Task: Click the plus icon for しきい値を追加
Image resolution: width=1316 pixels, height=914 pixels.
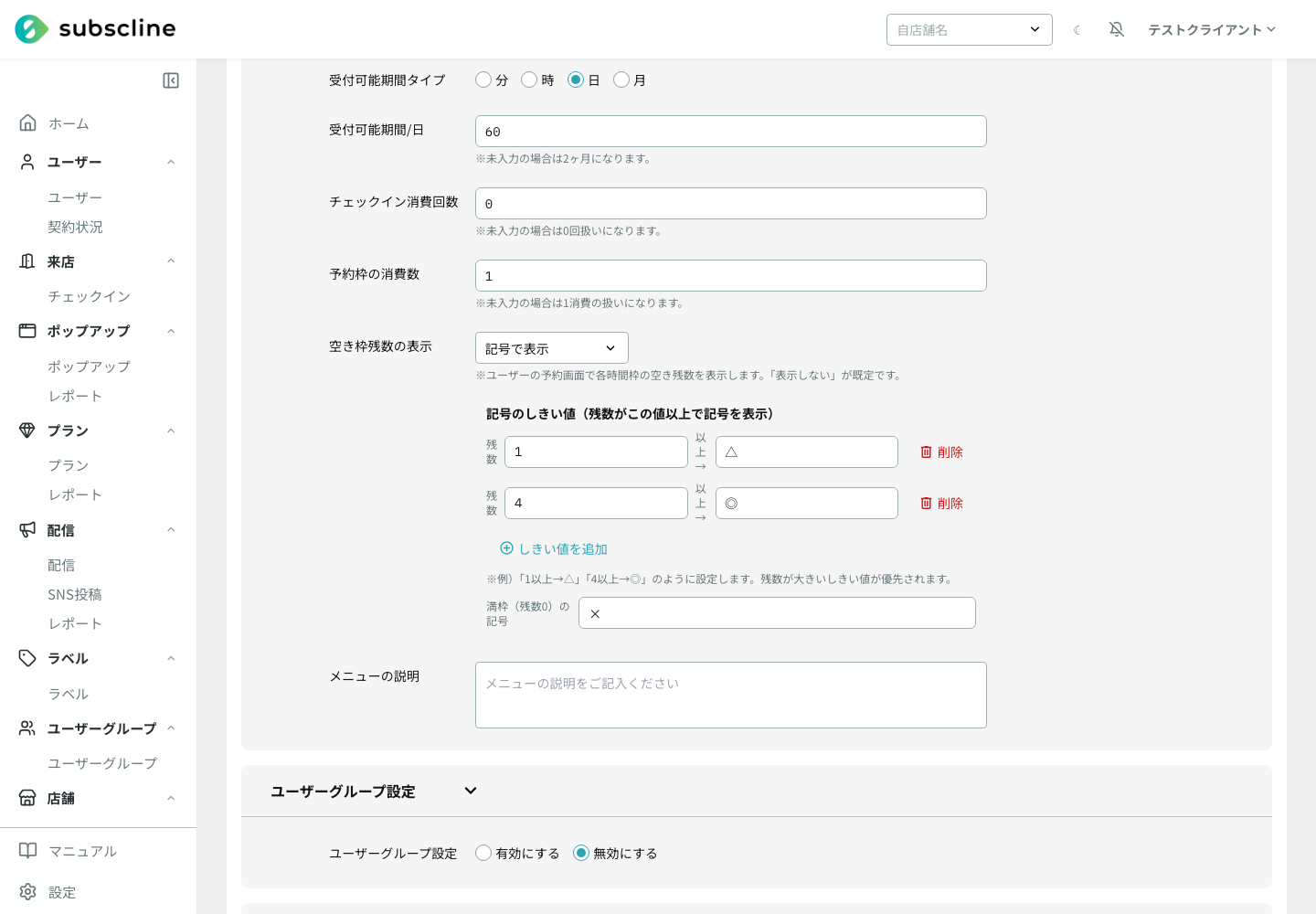Action: (x=506, y=548)
